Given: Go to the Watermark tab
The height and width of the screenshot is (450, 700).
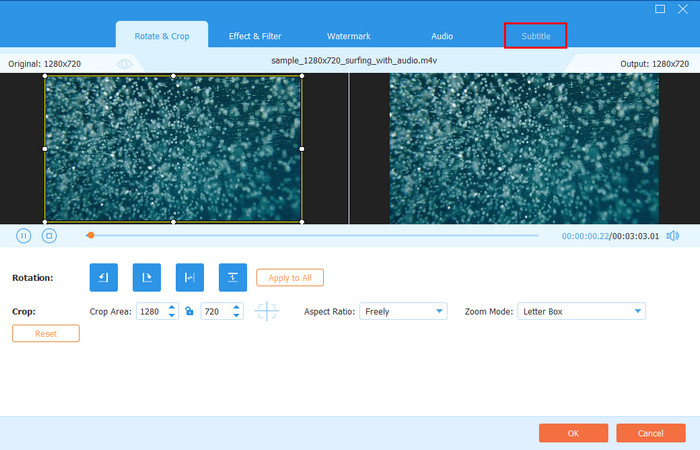Looking at the screenshot, I should [x=349, y=36].
